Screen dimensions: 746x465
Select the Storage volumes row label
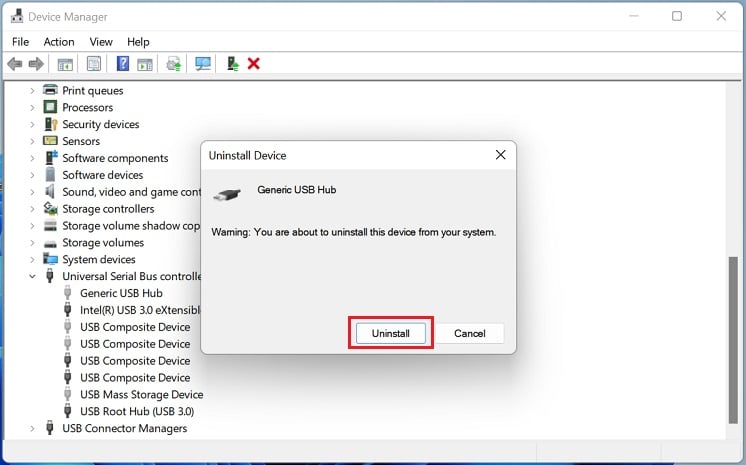pyautogui.click(x=103, y=242)
